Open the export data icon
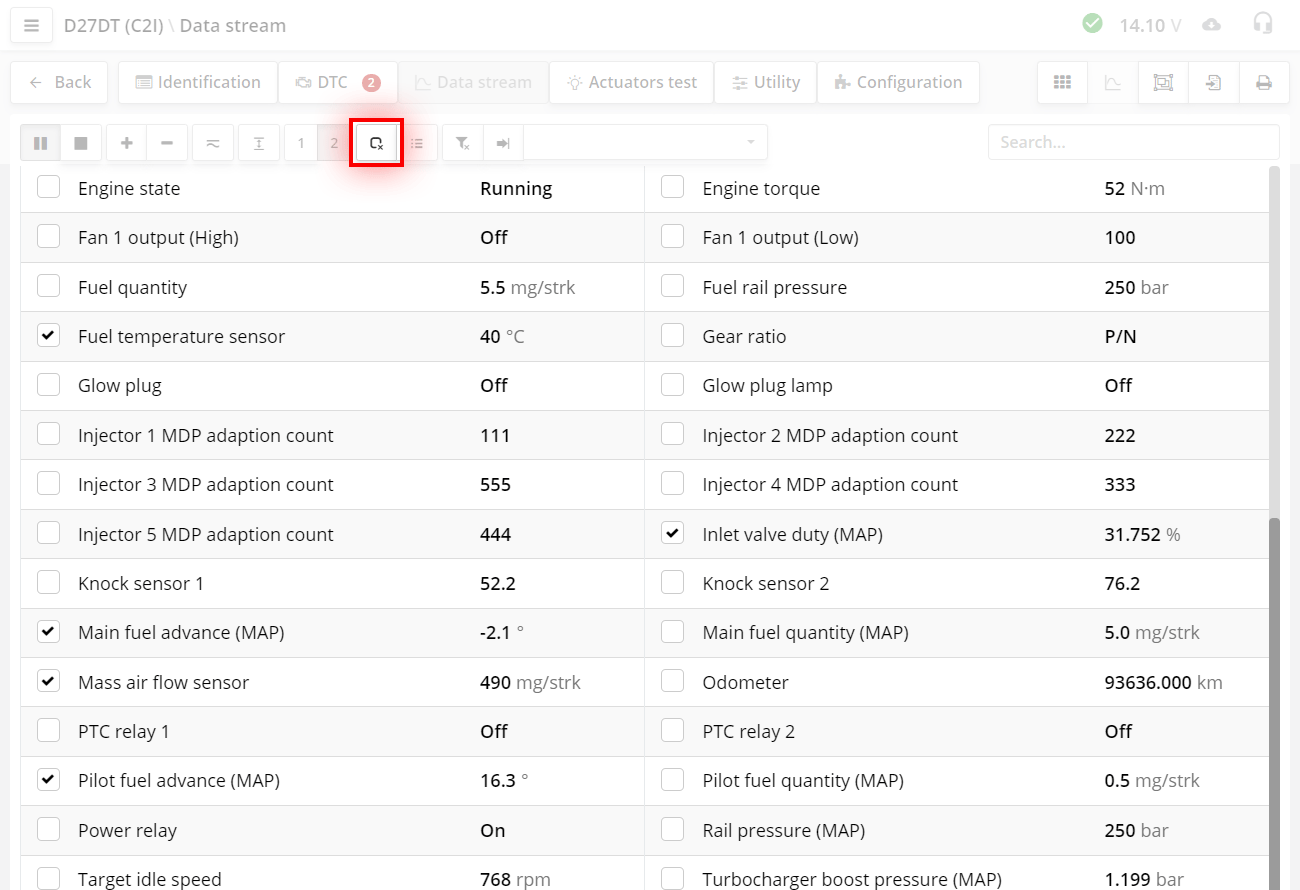The width and height of the screenshot is (1300, 890). 1213,82
